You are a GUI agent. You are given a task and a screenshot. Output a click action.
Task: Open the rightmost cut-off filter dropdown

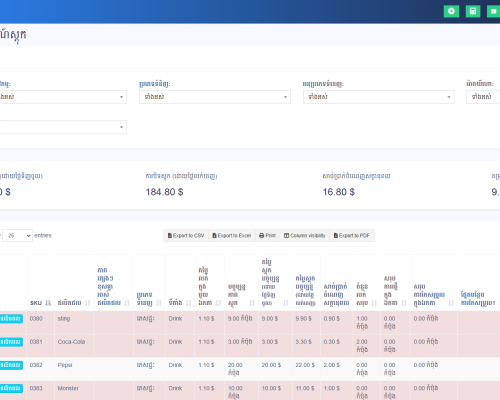click(483, 97)
